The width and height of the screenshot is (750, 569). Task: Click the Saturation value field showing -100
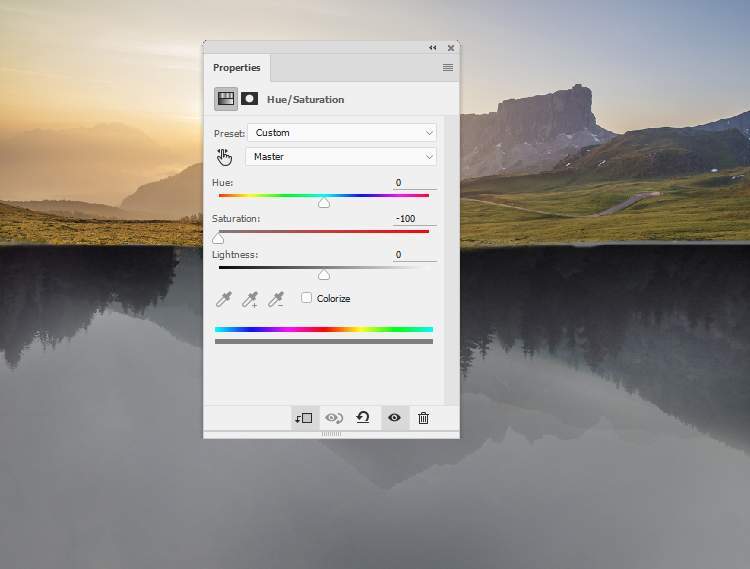(414, 219)
